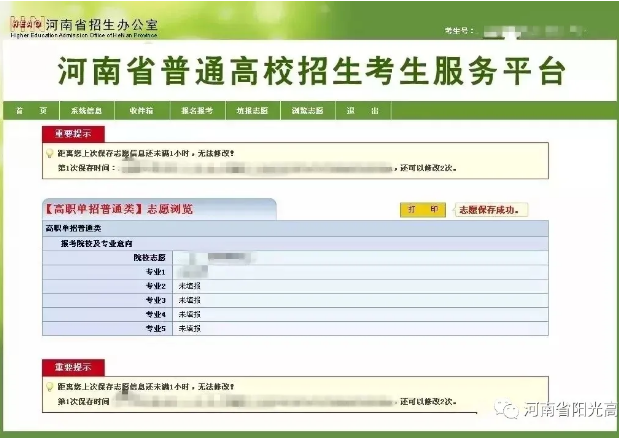Click the 考生号 label in the header
This screenshot has height=439, width=619.
[x=458, y=30]
